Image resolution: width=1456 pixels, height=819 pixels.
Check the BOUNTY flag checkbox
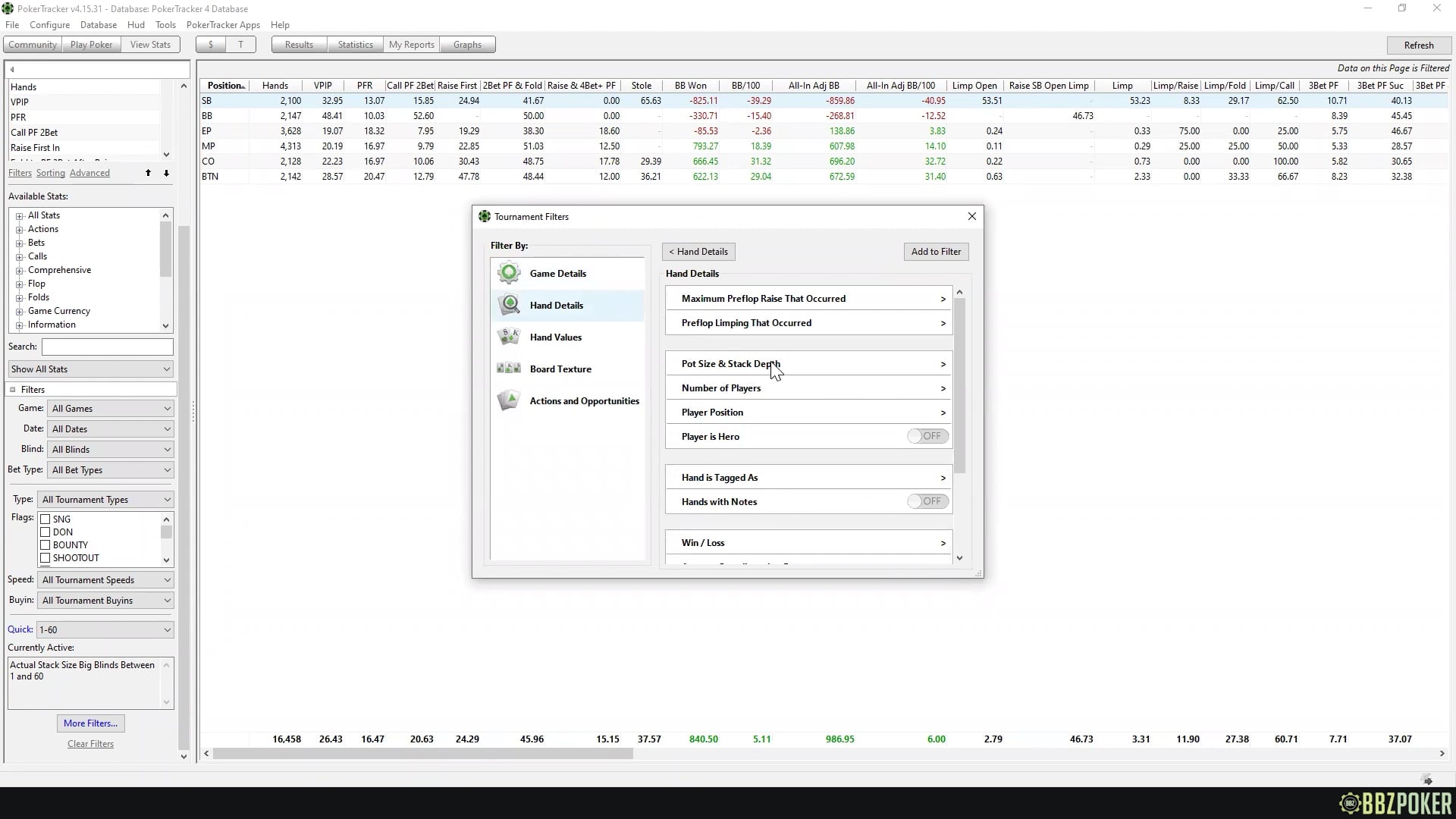click(x=46, y=544)
